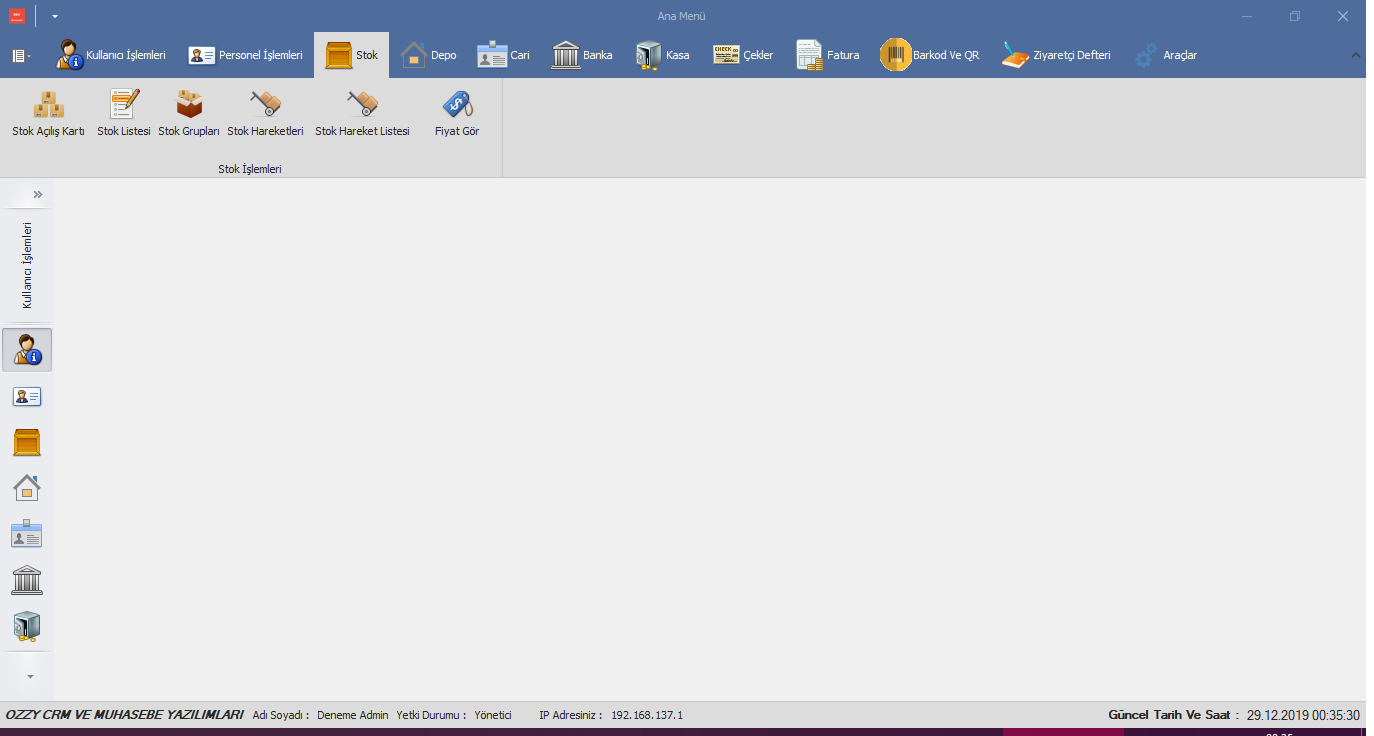Select the user icon in the left sidebar
1374x736 pixels.
coord(27,350)
